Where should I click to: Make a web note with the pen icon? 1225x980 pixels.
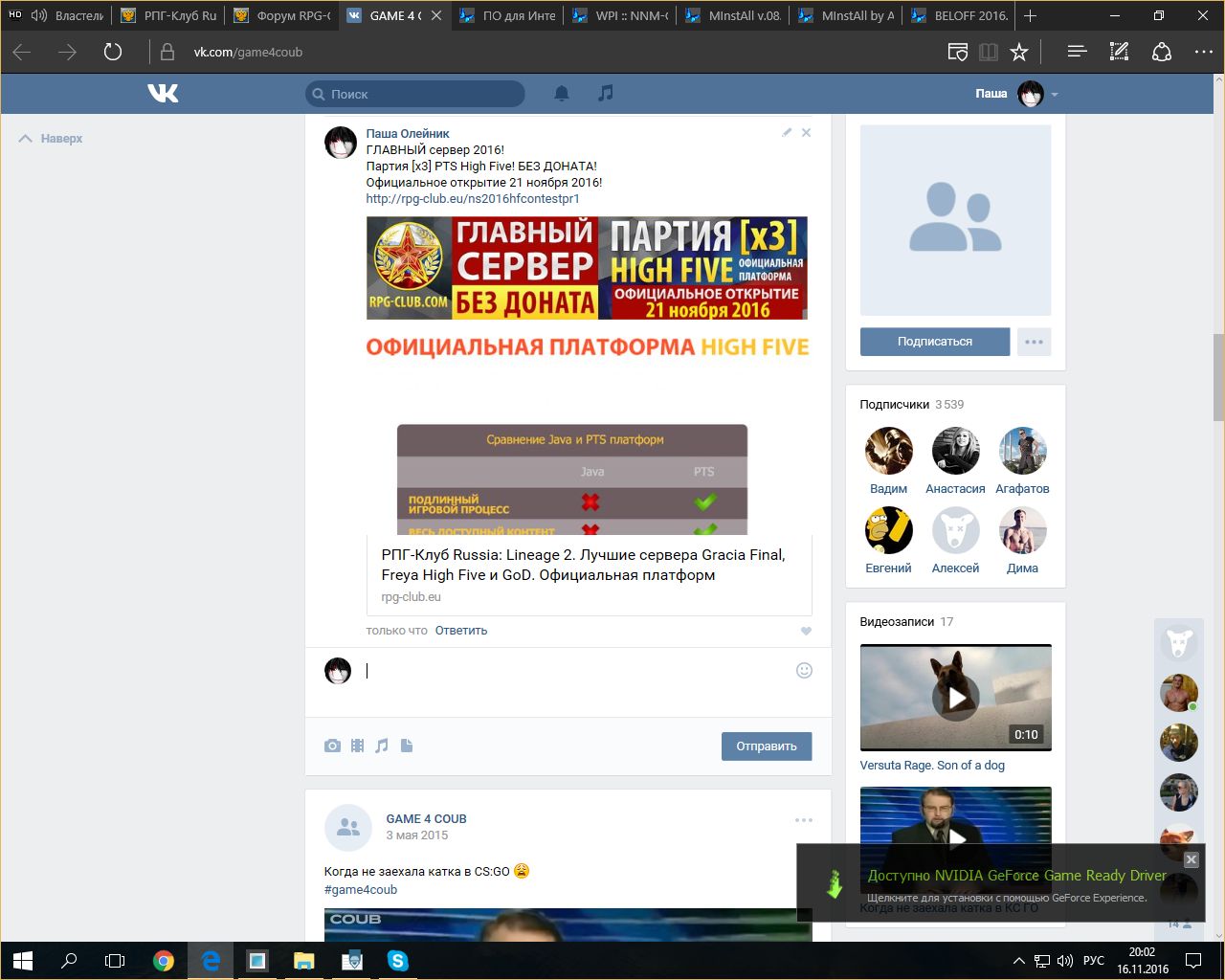tap(1119, 52)
